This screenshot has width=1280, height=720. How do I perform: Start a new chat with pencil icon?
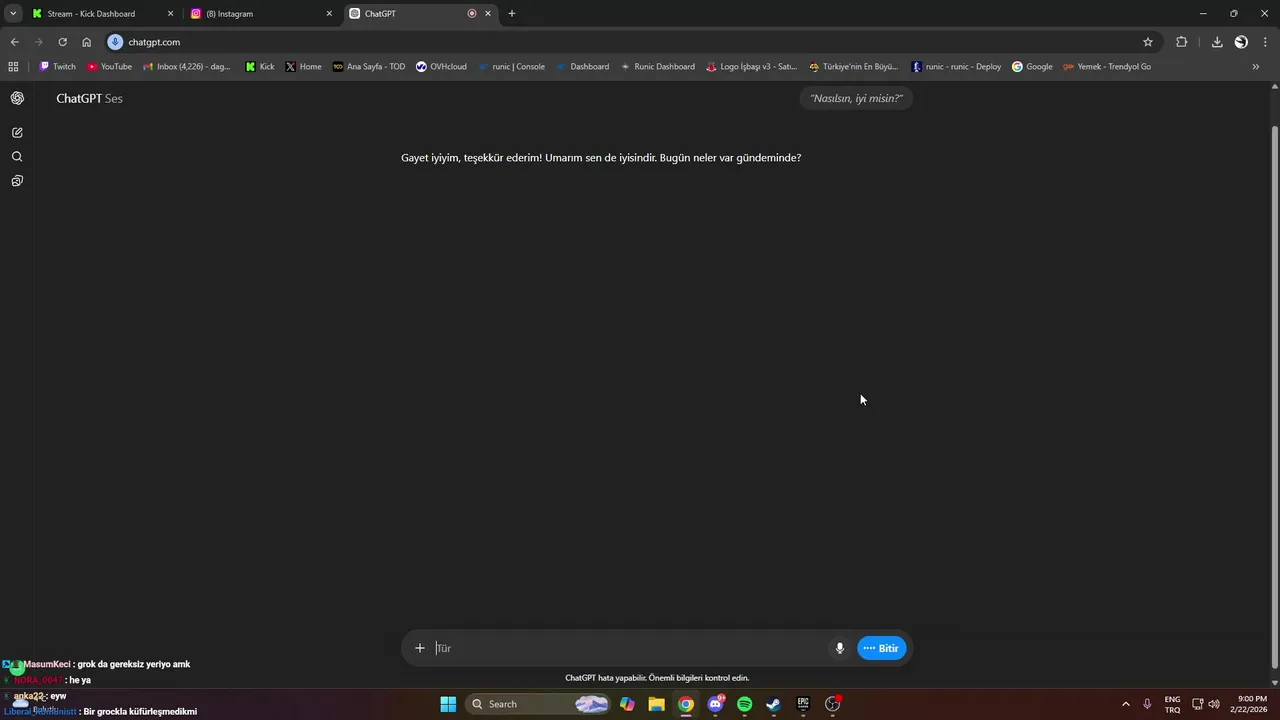pyautogui.click(x=17, y=132)
